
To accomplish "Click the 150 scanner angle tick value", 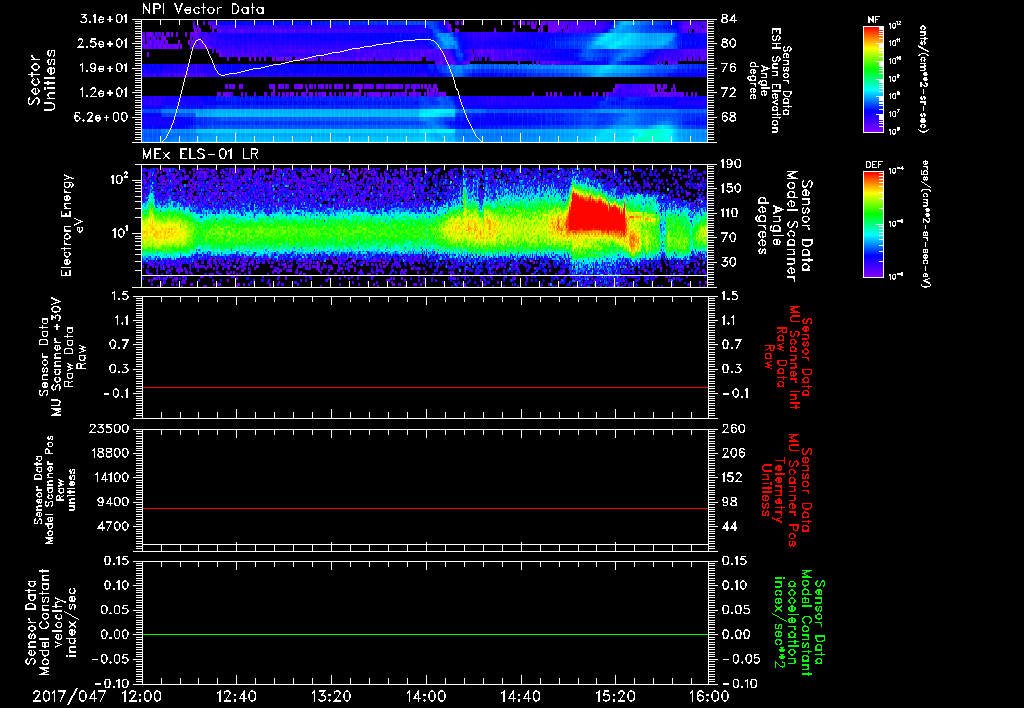I will [x=731, y=189].
